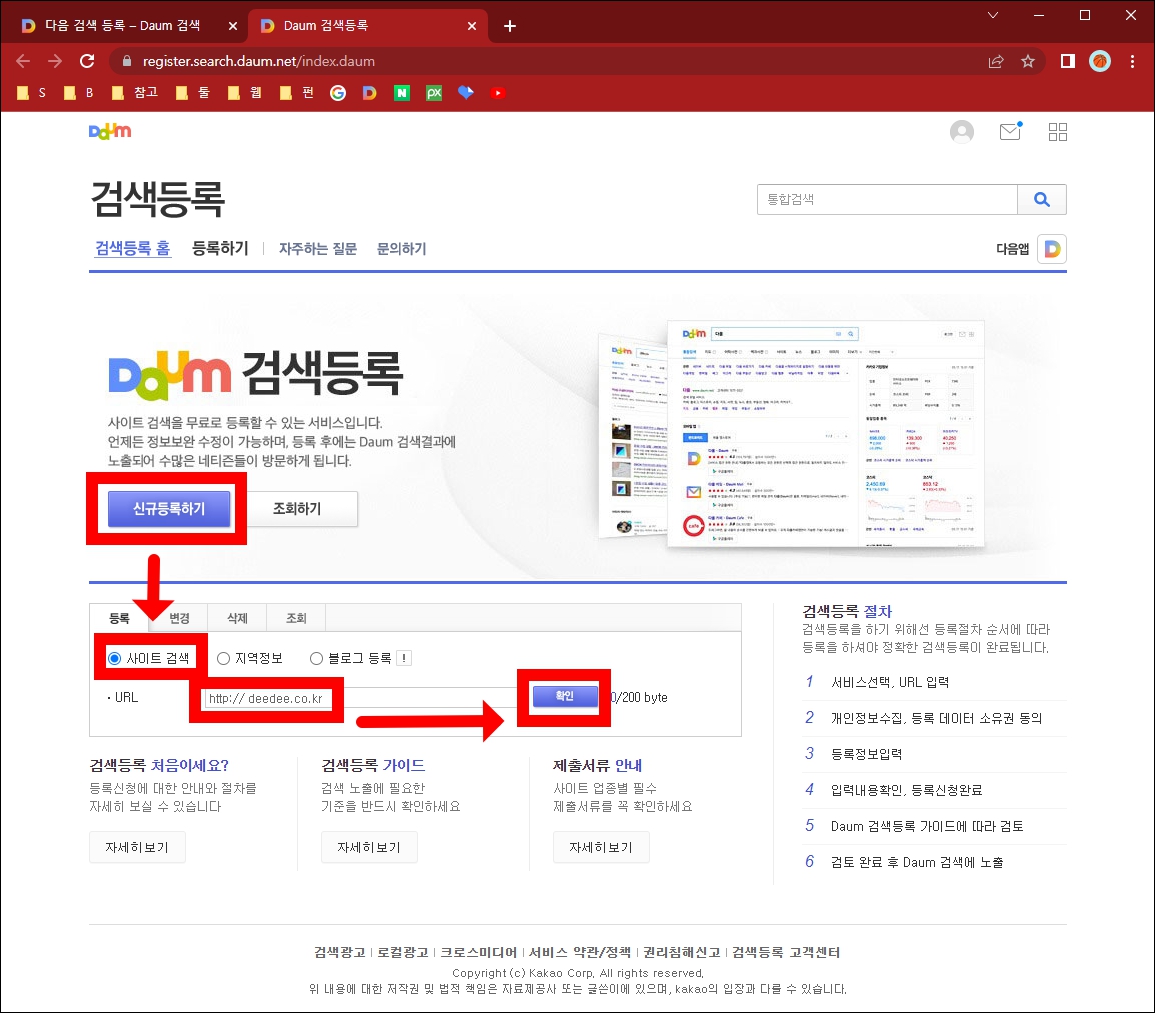Image resolution: width=1155 pixels, height=1013 pixels.
Task: Click the YouTube favicon in bookmarks bar
Action: pos(498,92)
